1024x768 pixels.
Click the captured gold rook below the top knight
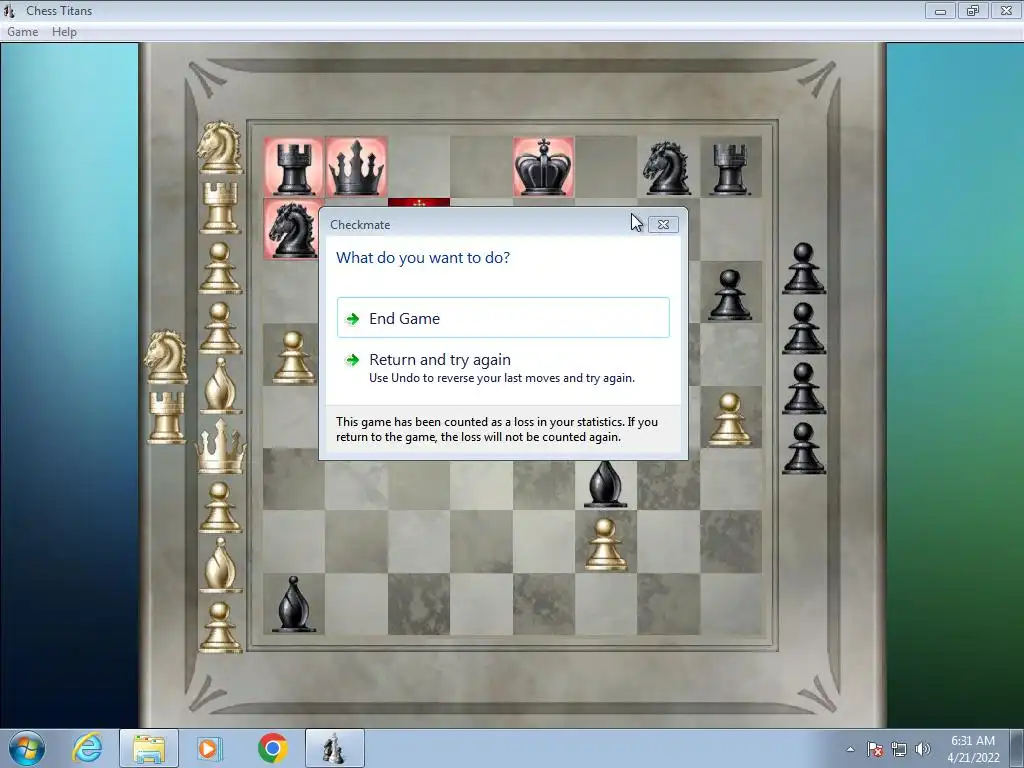(220, 208)
